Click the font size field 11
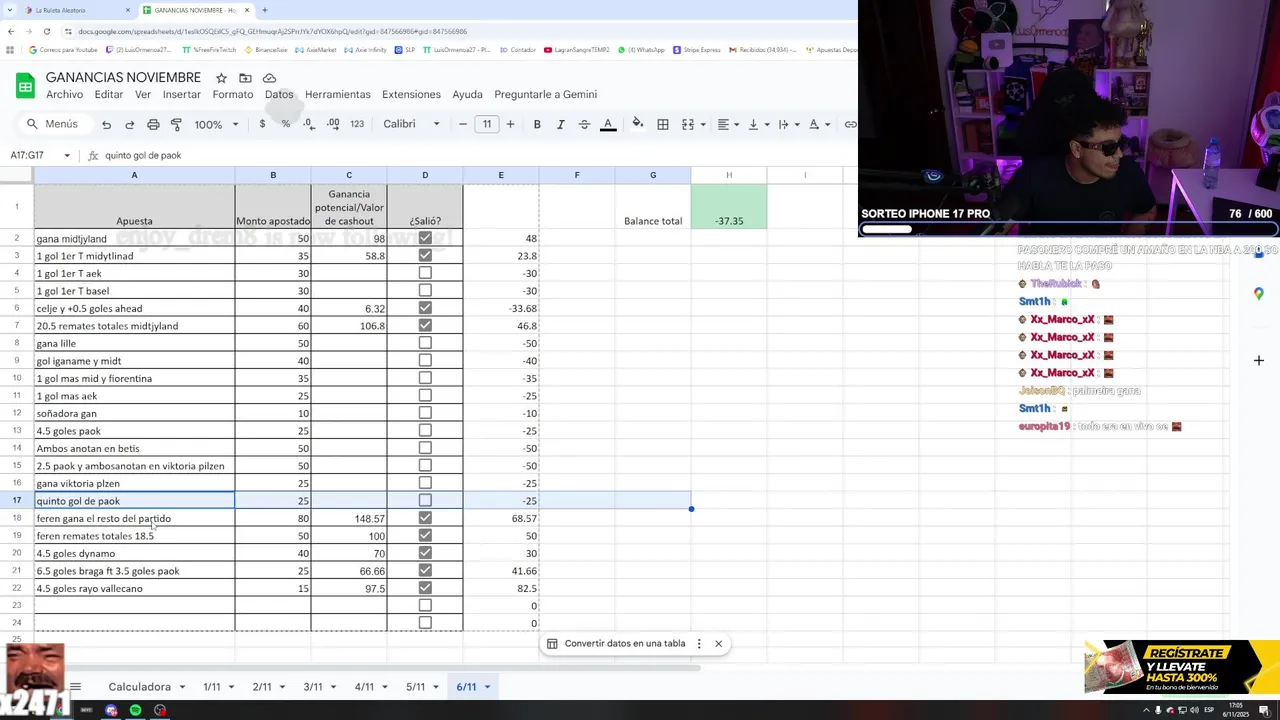The width and height of the screenshot is (1280, 720). pos(486,124)
